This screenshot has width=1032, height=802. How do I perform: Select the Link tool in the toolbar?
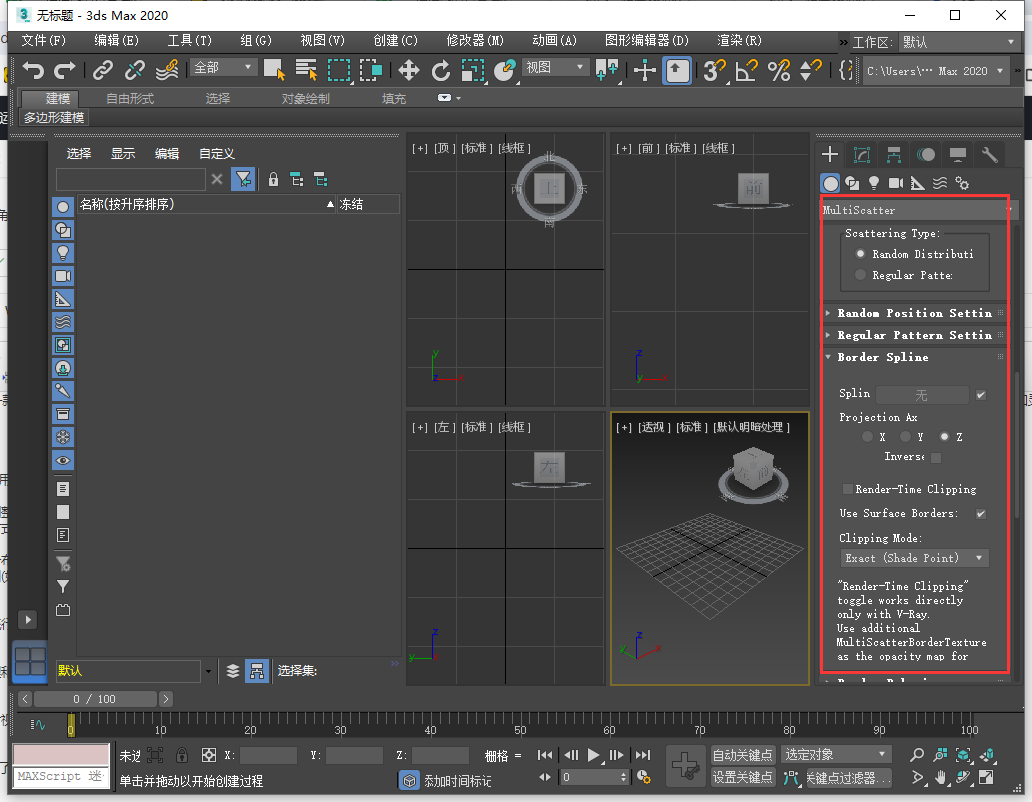coord(102,71)
